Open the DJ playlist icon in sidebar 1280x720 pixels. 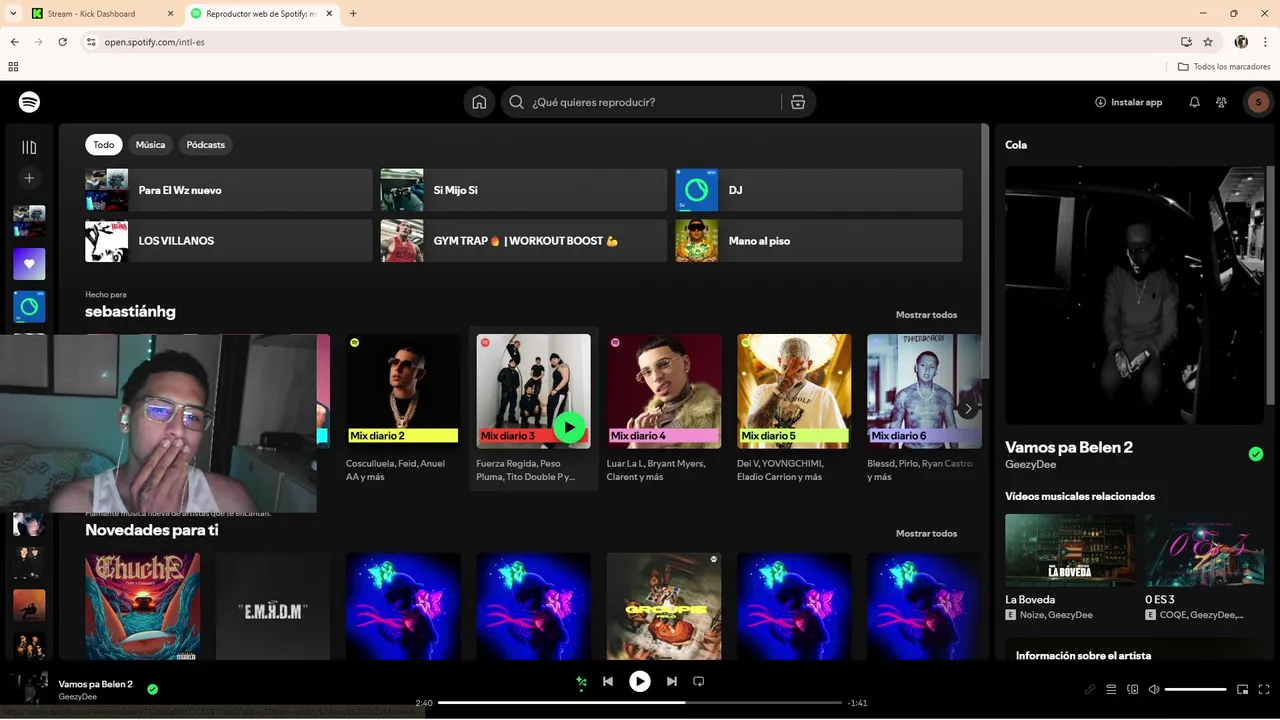click(29, 306)
